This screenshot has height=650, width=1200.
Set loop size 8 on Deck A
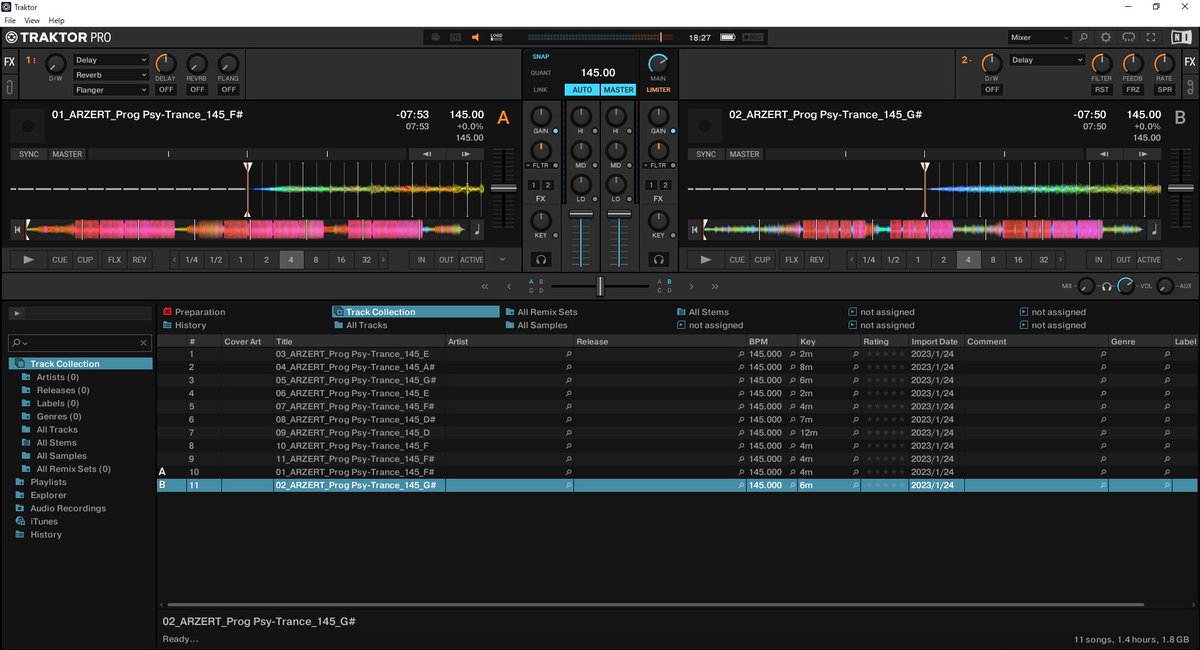click(316, 259)
